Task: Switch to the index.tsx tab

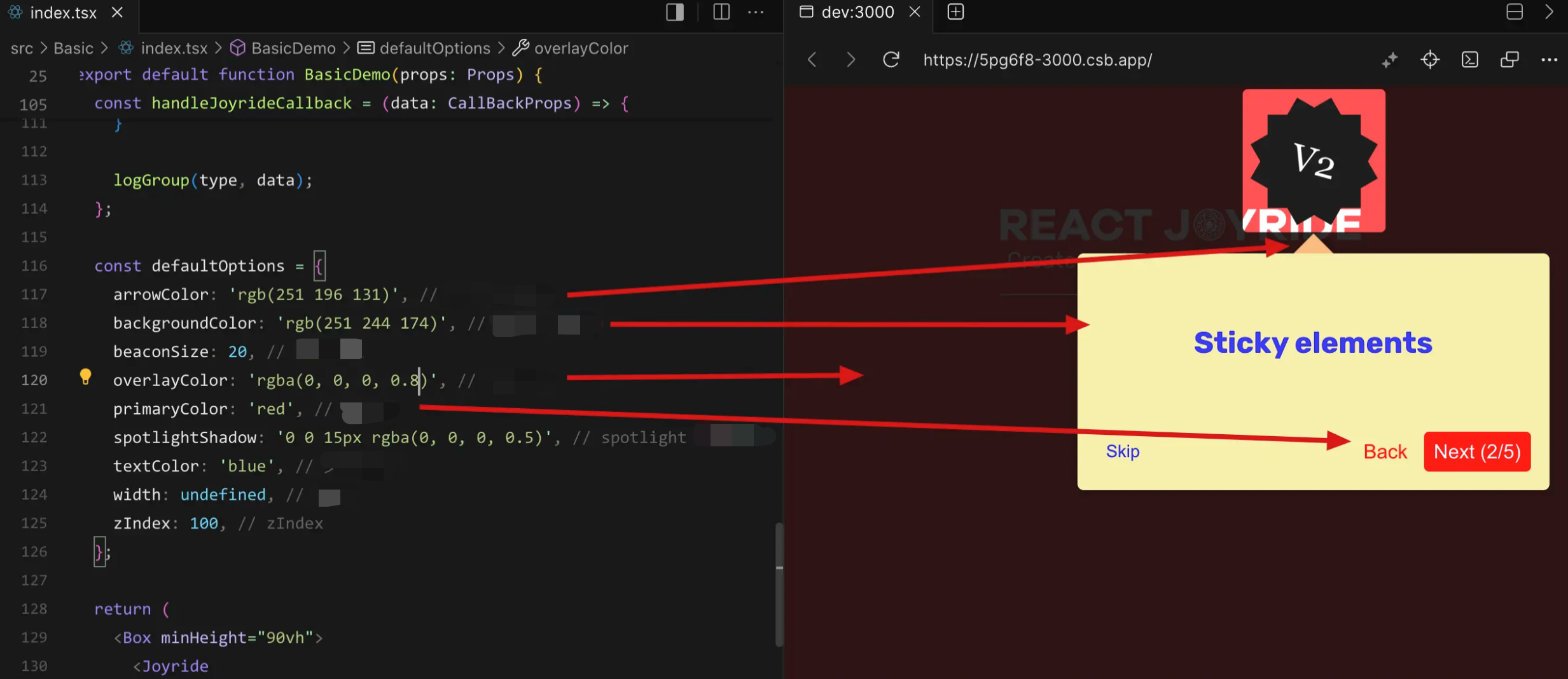Action: pos(62,13)
